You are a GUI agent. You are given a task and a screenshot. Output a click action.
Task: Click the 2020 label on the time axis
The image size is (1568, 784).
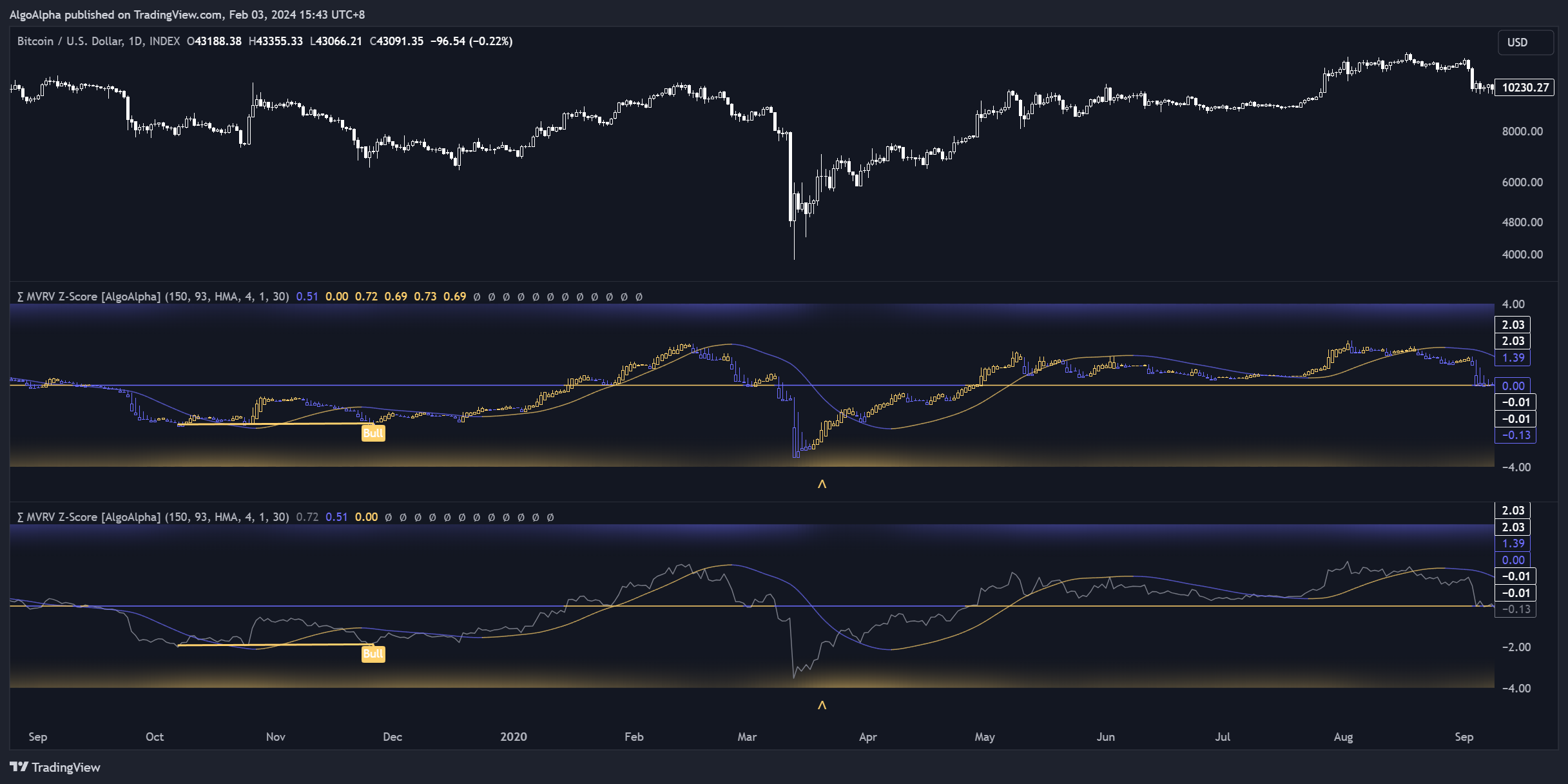pyautogui.click(x=514, y=737)
